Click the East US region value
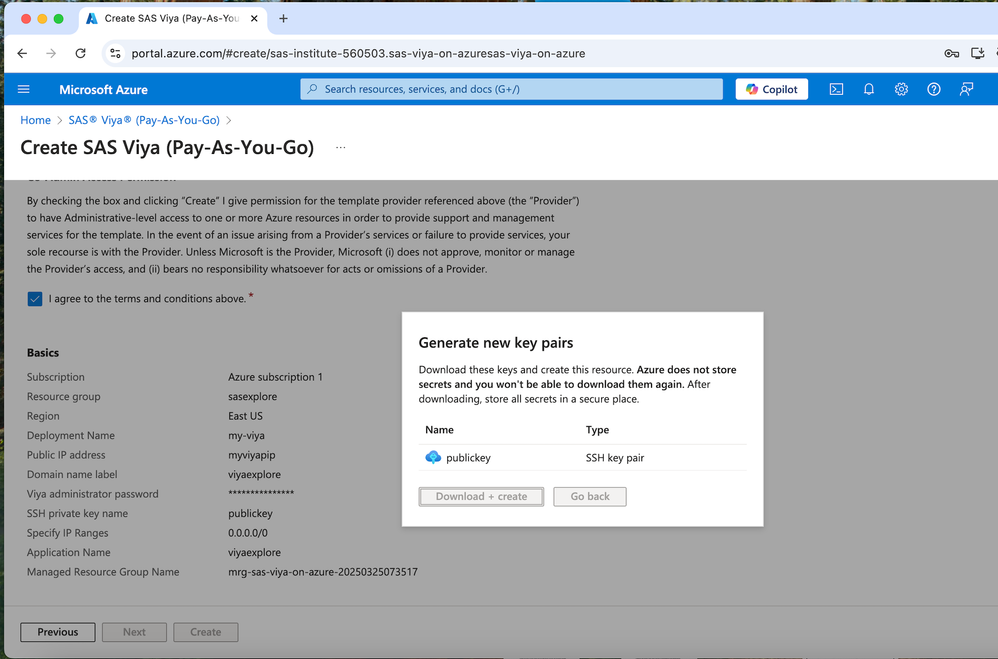 [x=245, y=416]
